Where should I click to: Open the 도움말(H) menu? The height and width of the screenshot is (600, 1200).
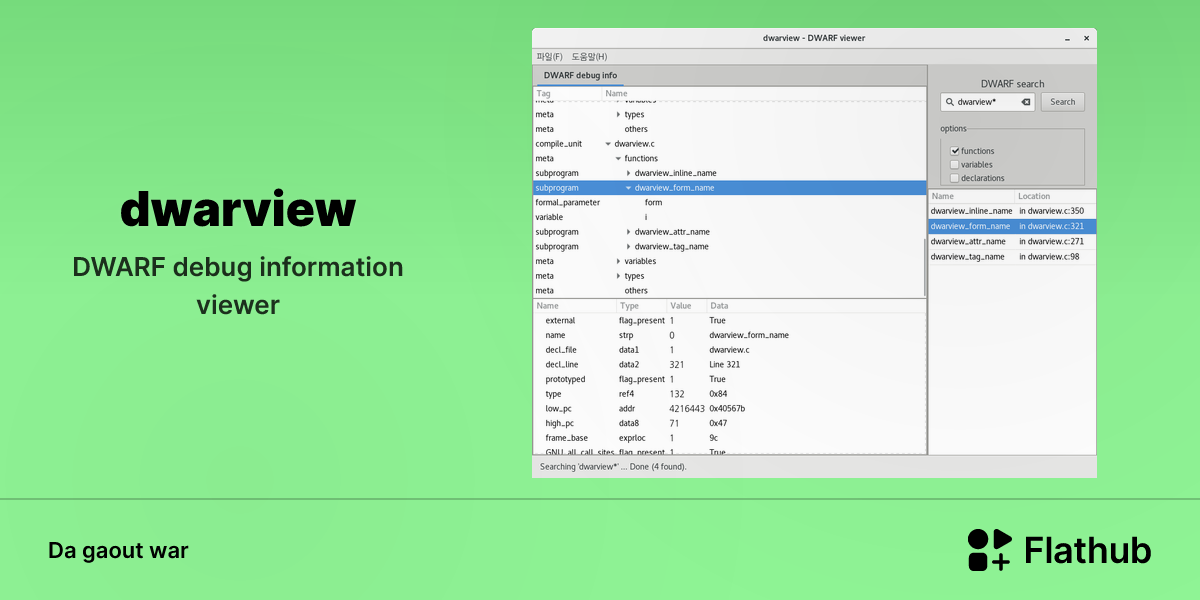pyautogui.click(x=589, y=56)
